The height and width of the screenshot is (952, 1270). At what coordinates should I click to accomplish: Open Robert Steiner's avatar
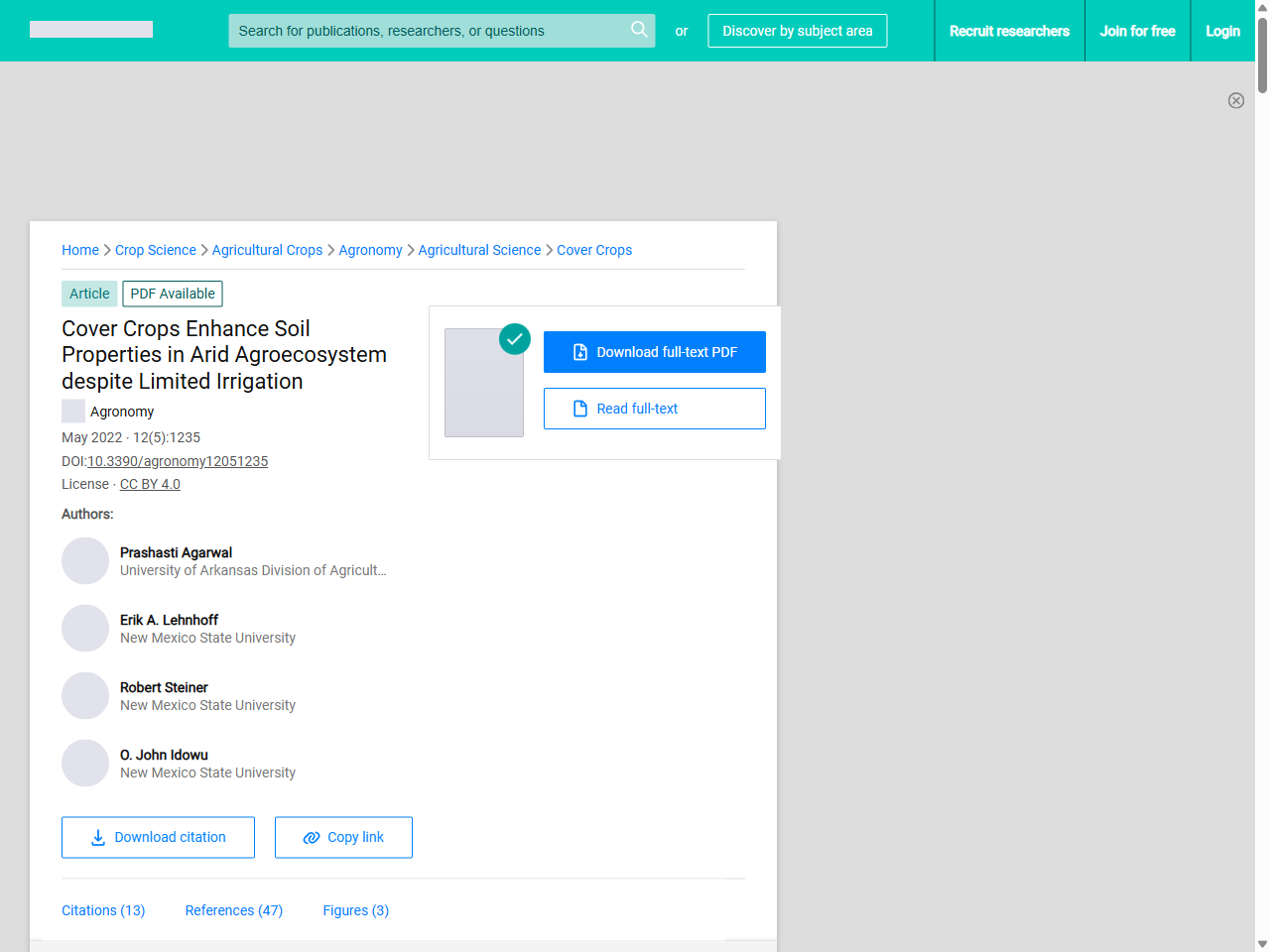click(85, 696)
